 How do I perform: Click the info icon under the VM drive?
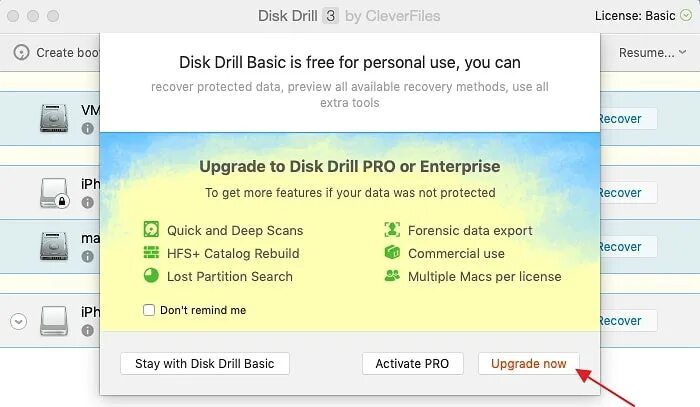click(x=88, y=129)
